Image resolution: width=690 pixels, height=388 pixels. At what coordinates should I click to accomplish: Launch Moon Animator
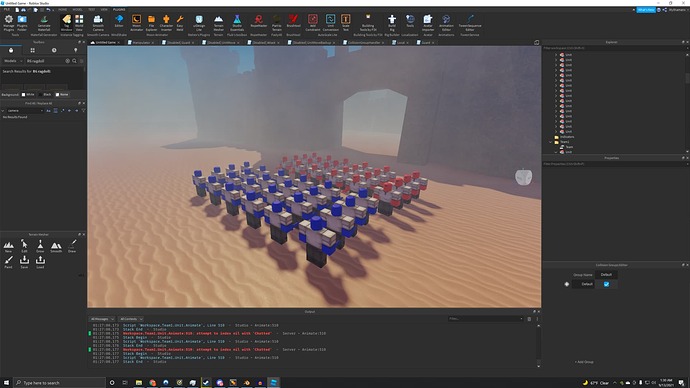pos(136,22)
